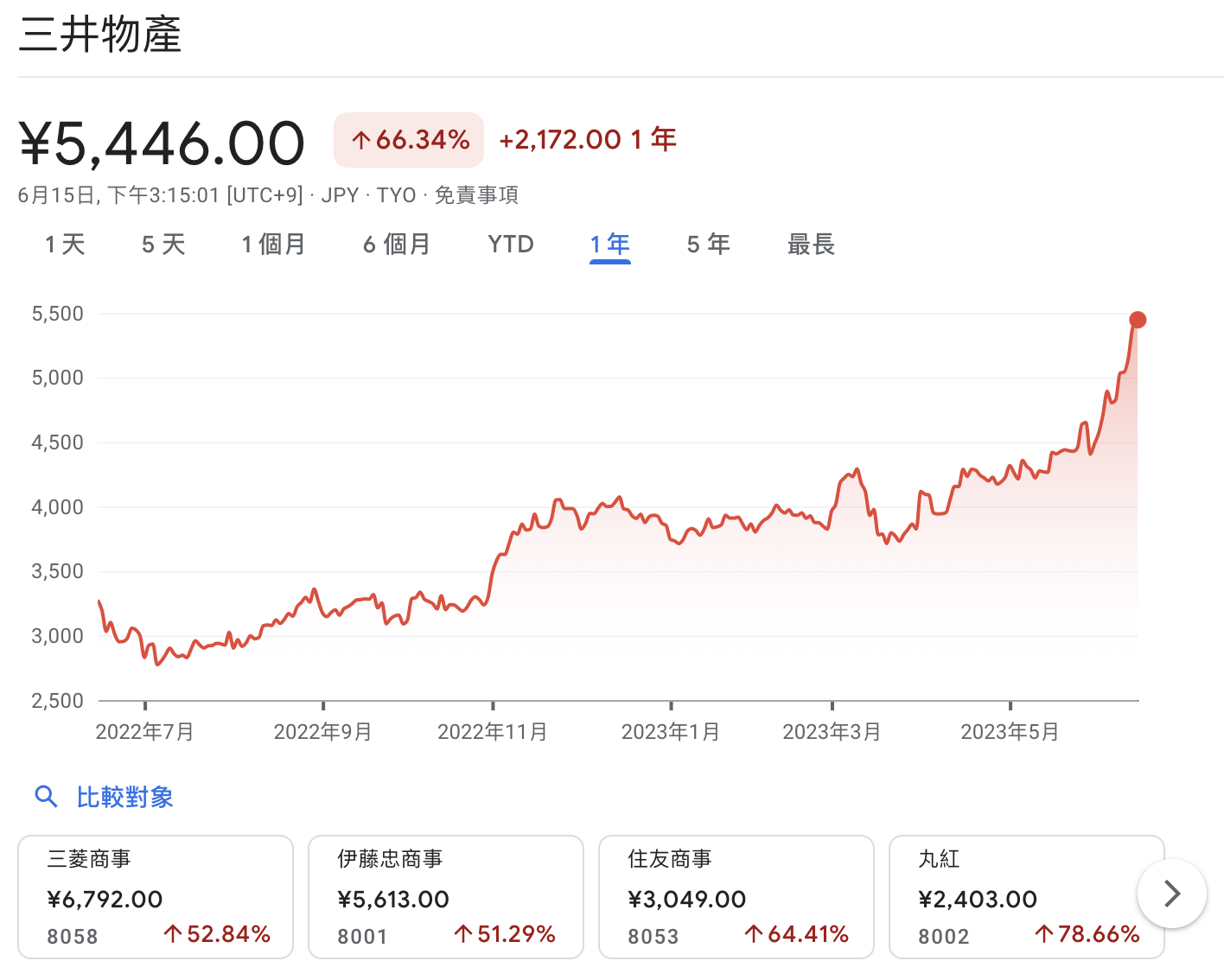Click the ↑66.34% change badge

pos(409,140)
